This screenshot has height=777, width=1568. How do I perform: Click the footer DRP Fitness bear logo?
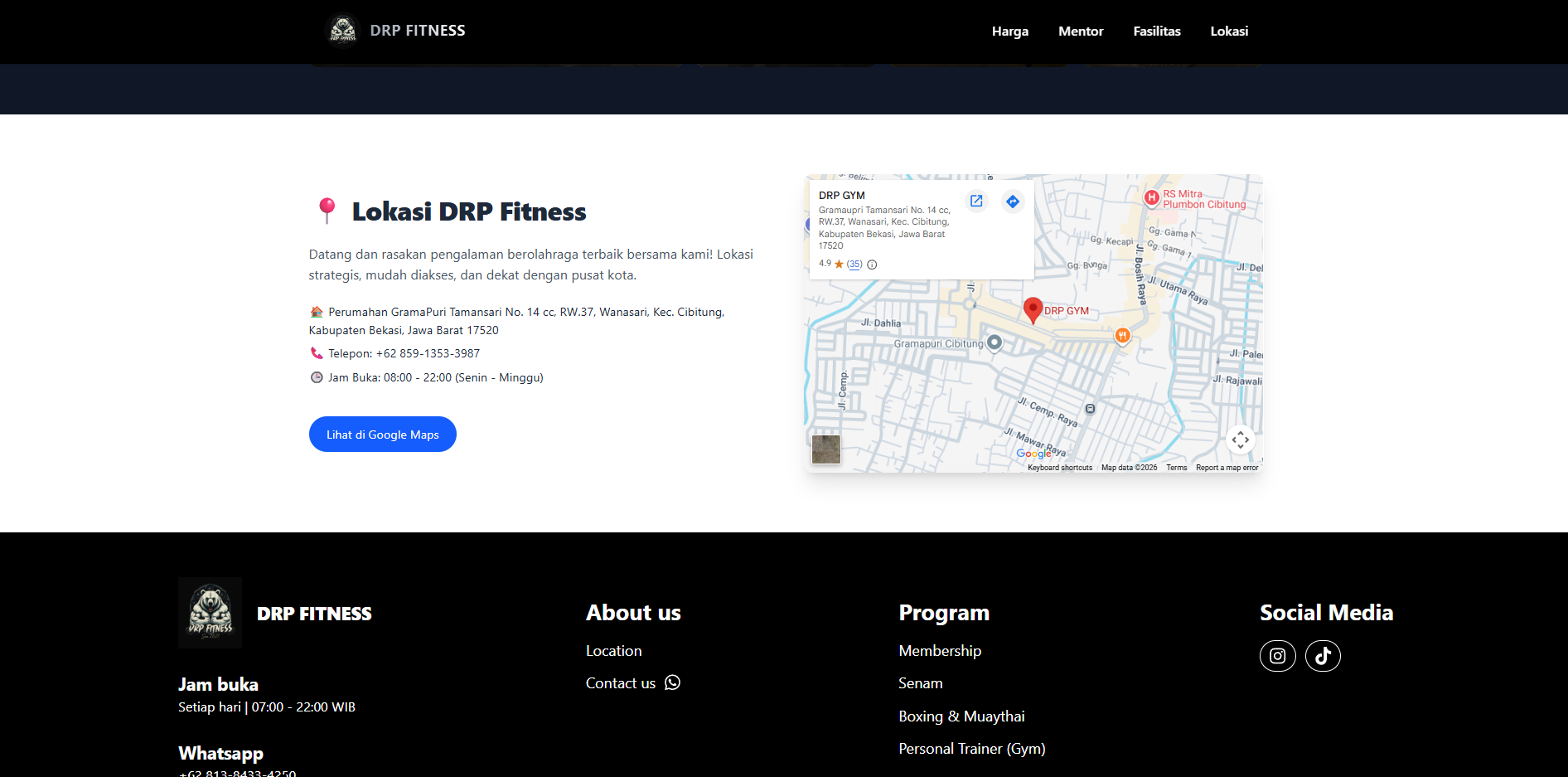click(x=211, y=613)
